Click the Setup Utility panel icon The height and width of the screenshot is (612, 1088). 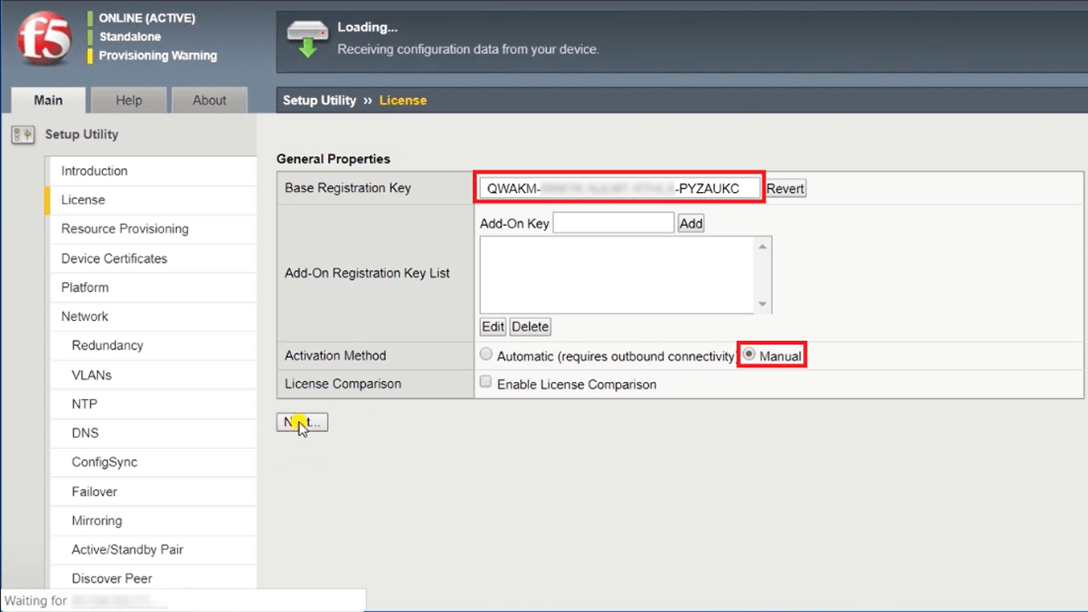[x=22, y=134]
